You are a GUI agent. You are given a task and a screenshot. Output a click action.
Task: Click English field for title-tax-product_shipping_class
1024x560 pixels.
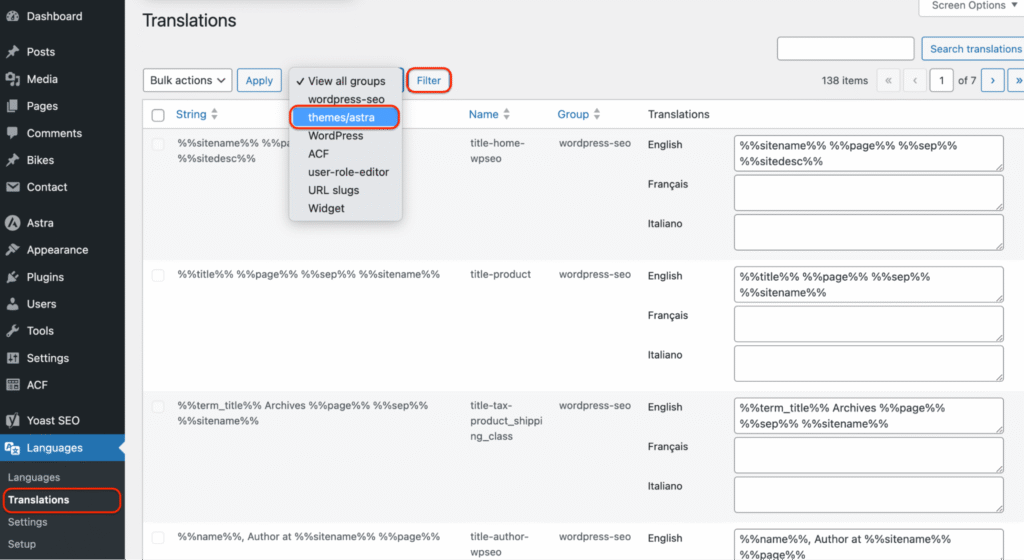pyautogui.click(x=869, y=416)
